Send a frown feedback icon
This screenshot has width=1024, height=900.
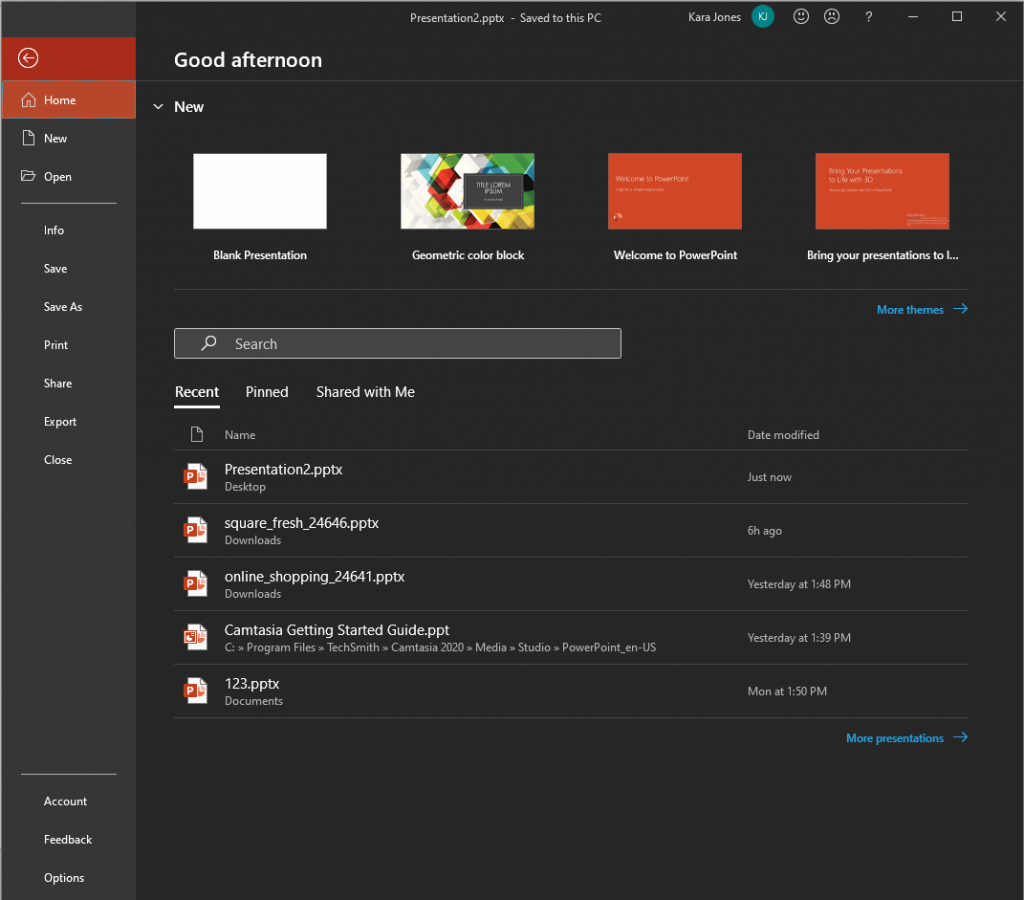coord(831,17)
